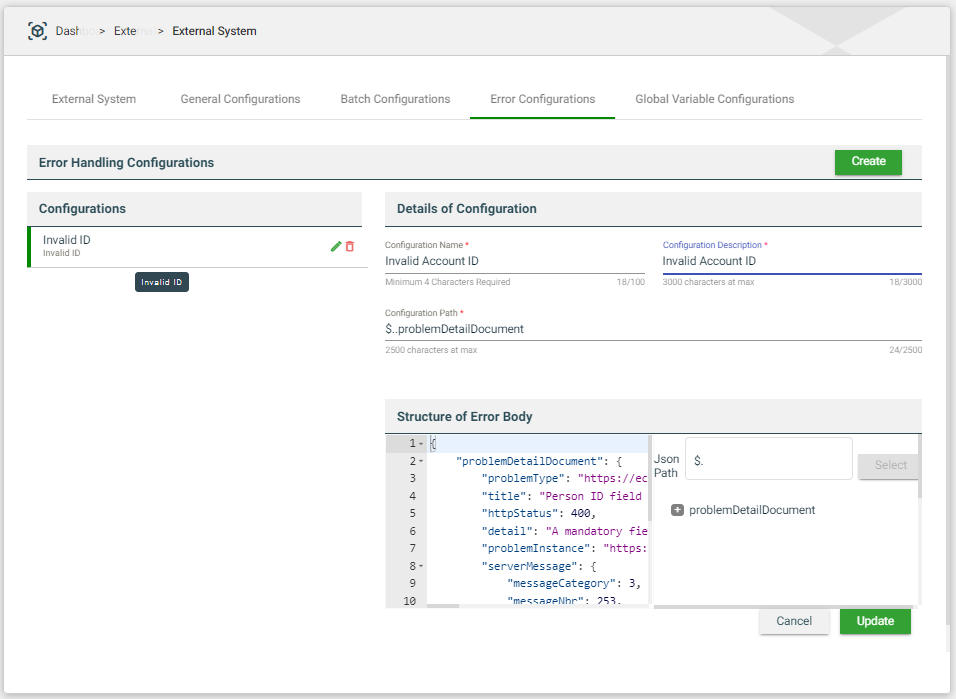Image resolution: width=956 pixels, height=699 pixels.
Task: Go to Batch Configurations tab
Action: (x=395, y=99)
